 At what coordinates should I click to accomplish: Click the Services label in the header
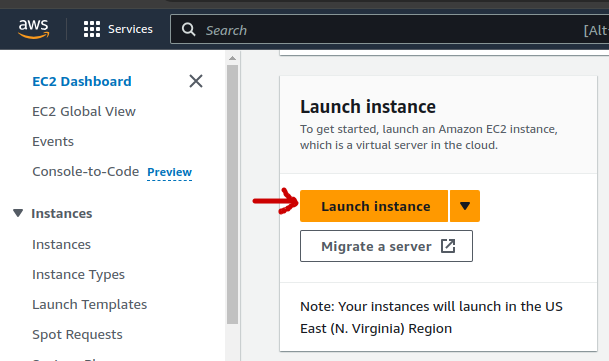point(130,29)
